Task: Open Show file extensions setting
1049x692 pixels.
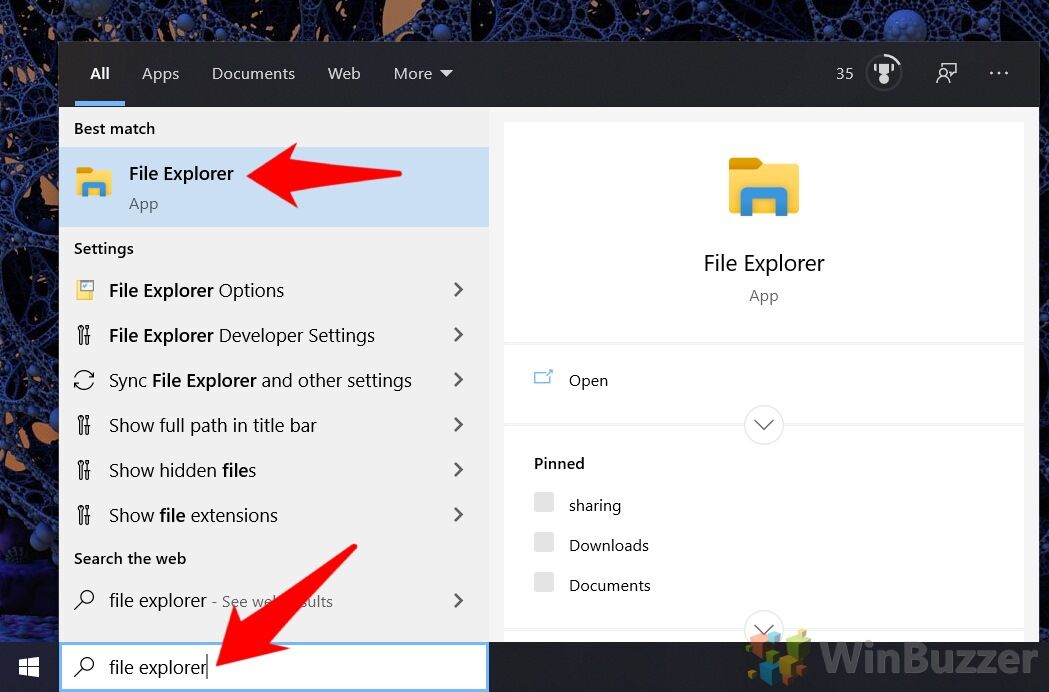Action: click(193, 515)
